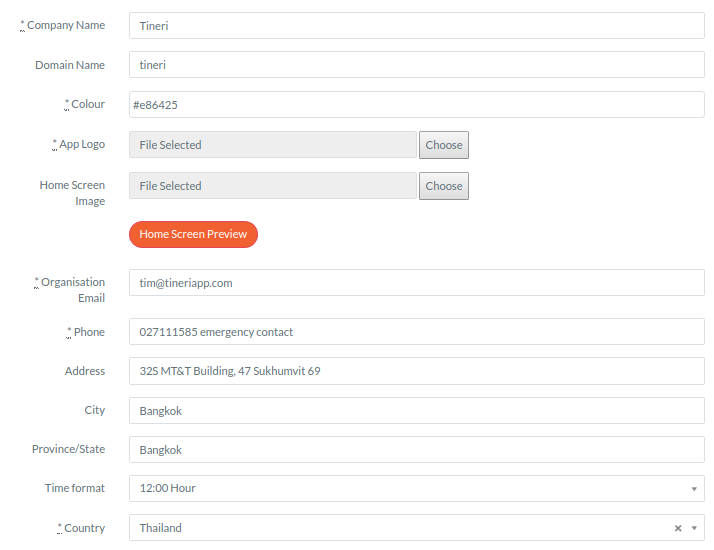Focus the Domain Name input
This screenshot has height=550, width=714.
click(417, 65)
